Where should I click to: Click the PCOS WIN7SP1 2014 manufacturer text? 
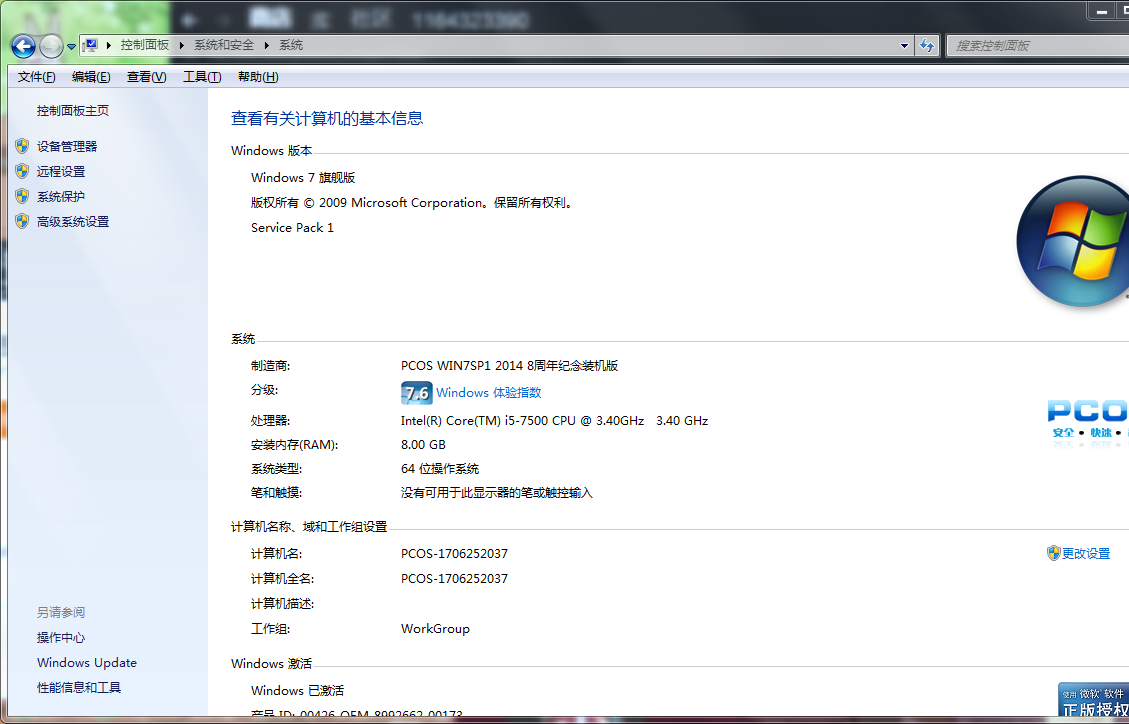coord(510,366)
